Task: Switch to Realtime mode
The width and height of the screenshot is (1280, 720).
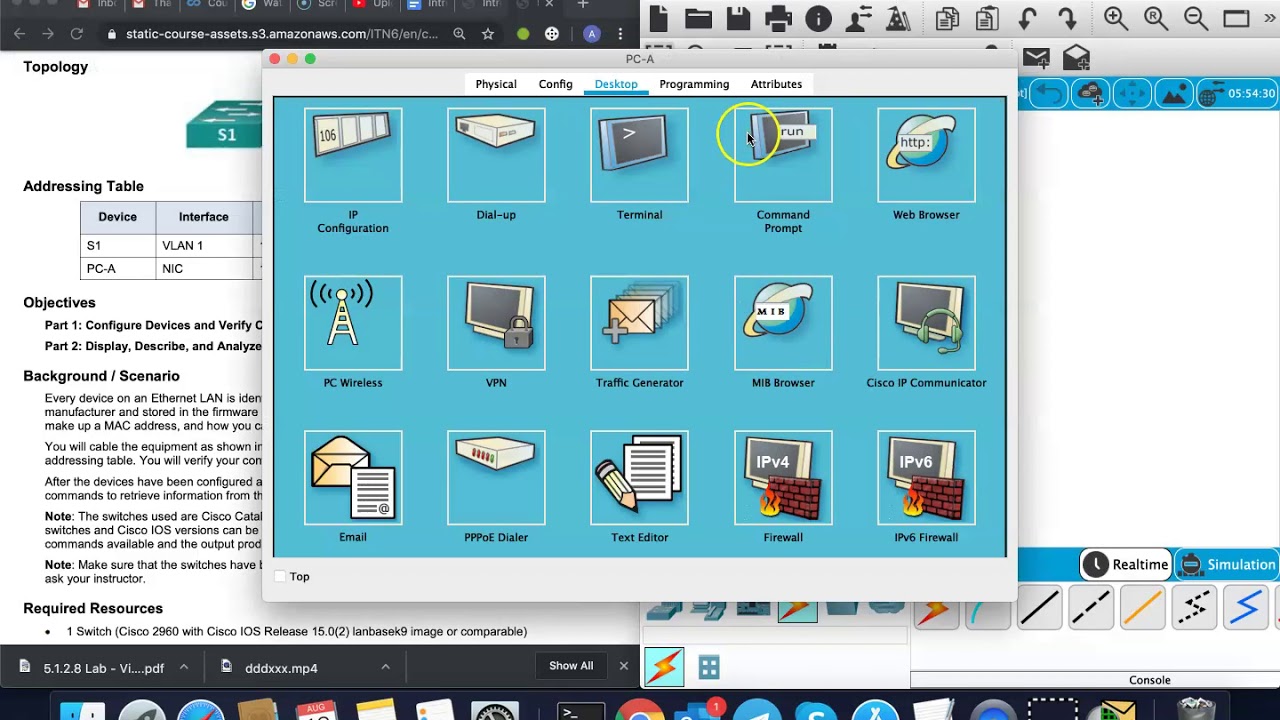Action: (1128, 564)
